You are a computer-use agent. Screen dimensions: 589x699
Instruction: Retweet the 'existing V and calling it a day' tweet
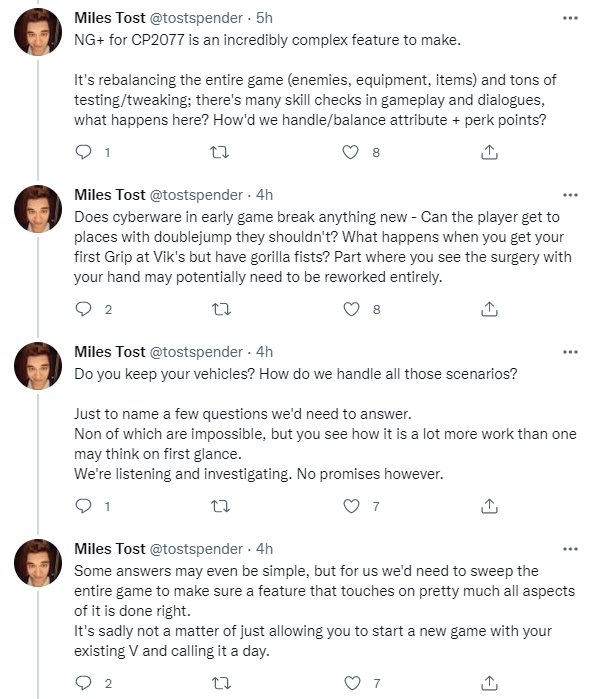click(221, 683)
